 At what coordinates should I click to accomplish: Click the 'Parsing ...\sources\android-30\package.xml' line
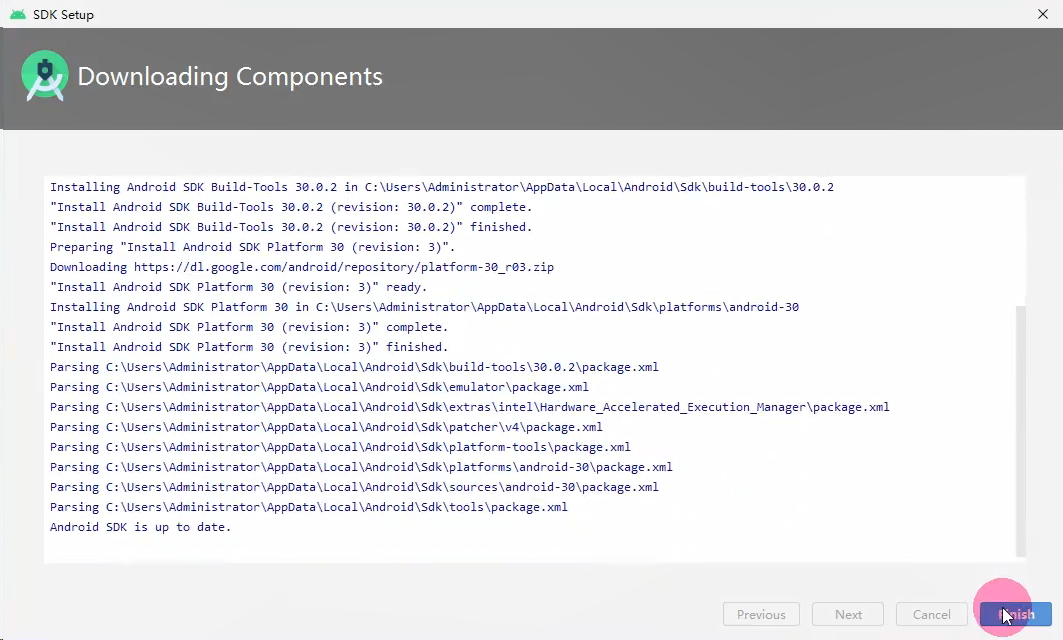pyautogui.click(x=354, y=487)
